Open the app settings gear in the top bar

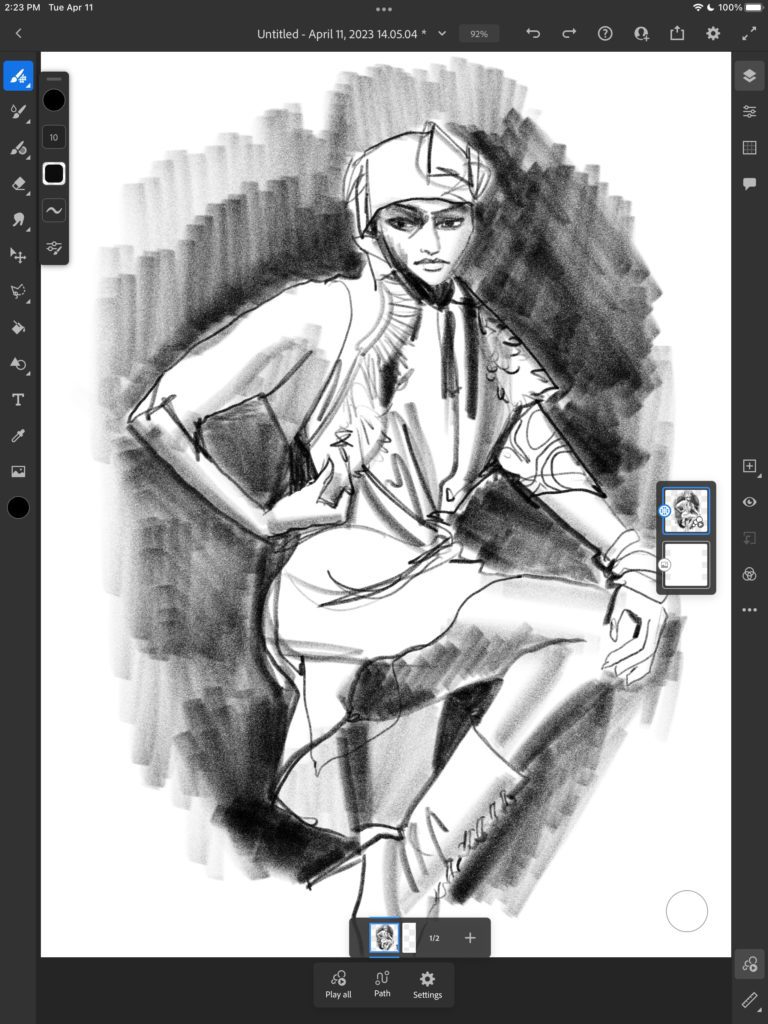(x=713, y=33)
